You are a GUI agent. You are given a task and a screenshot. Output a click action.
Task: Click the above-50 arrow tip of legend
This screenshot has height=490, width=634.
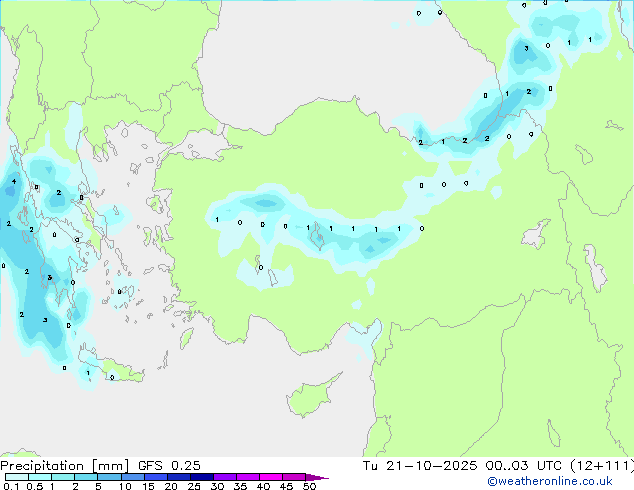pyautogui.click(x=317, y=478)
